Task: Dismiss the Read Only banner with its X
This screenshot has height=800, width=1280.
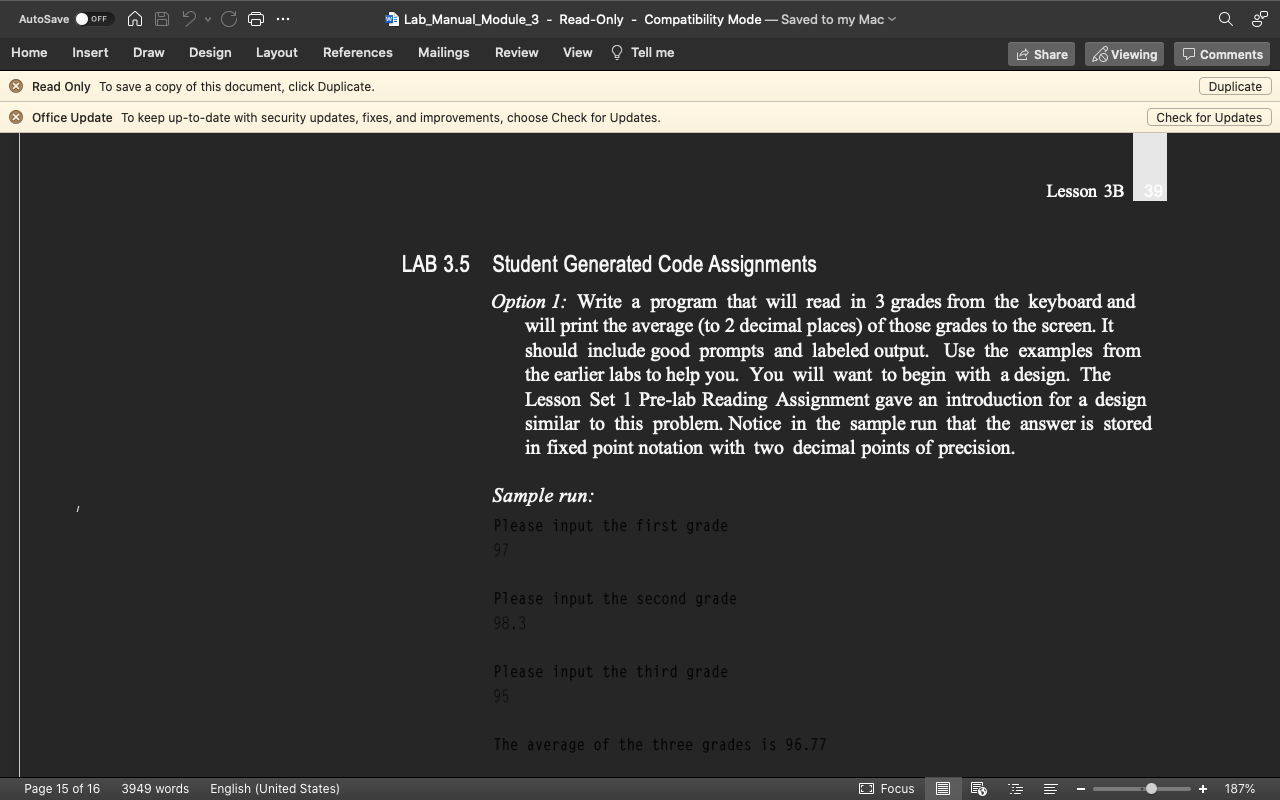Action: [16, 86]
